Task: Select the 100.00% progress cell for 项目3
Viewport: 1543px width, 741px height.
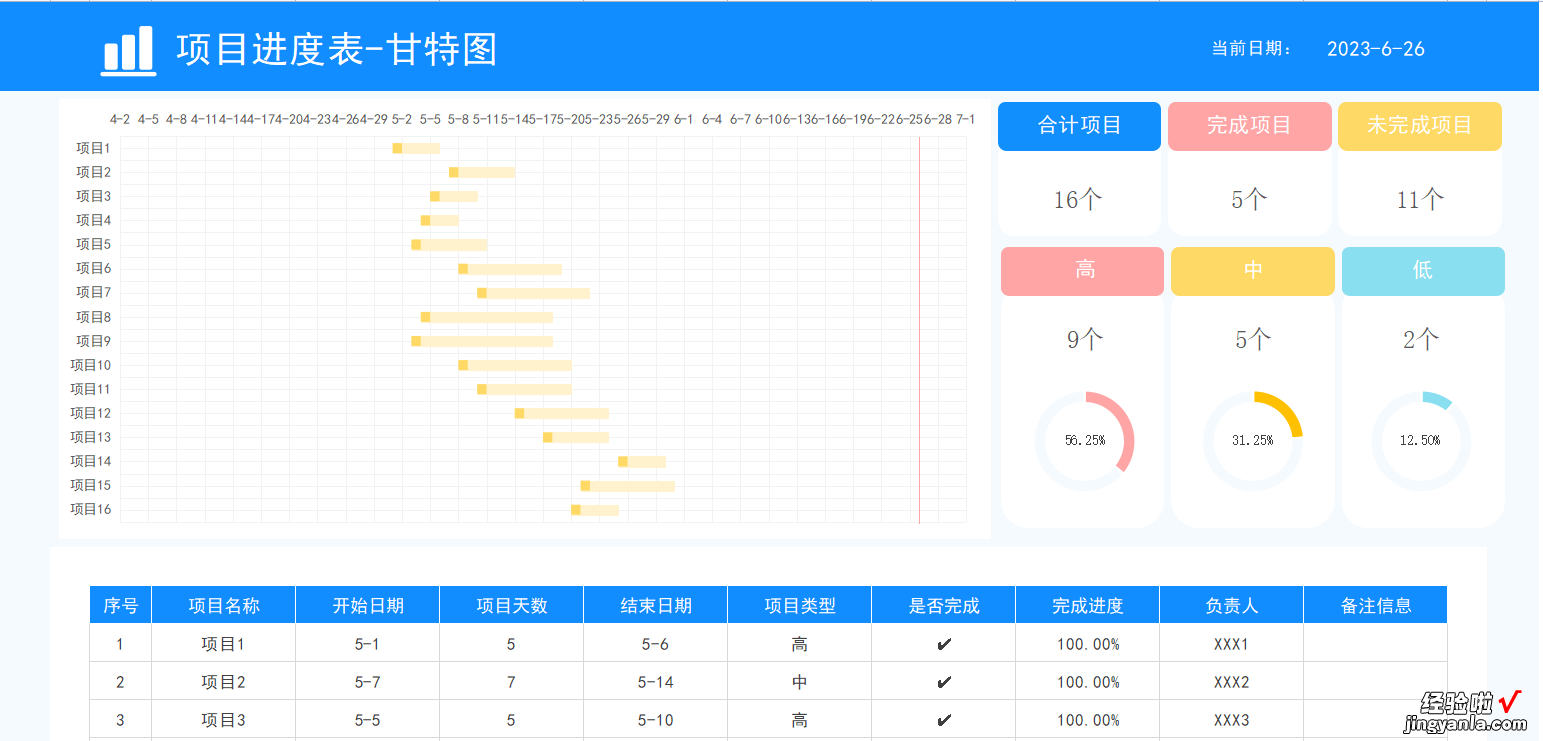Action: (x=1088, y=720)
